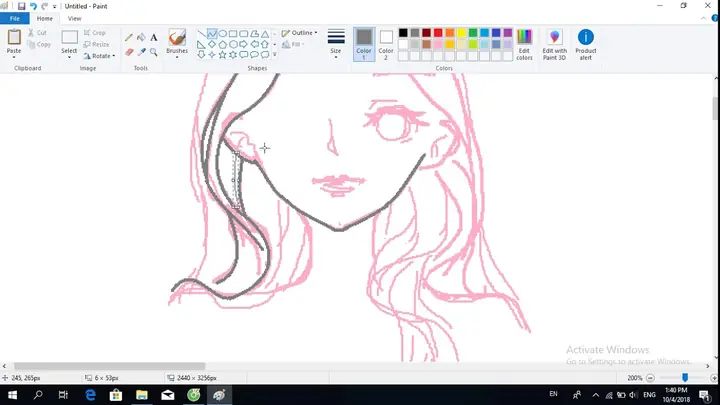The width and height of the screenshot is (720, 405).
Task: Open the Paste dropdown arrow
Action: point(14,57)
